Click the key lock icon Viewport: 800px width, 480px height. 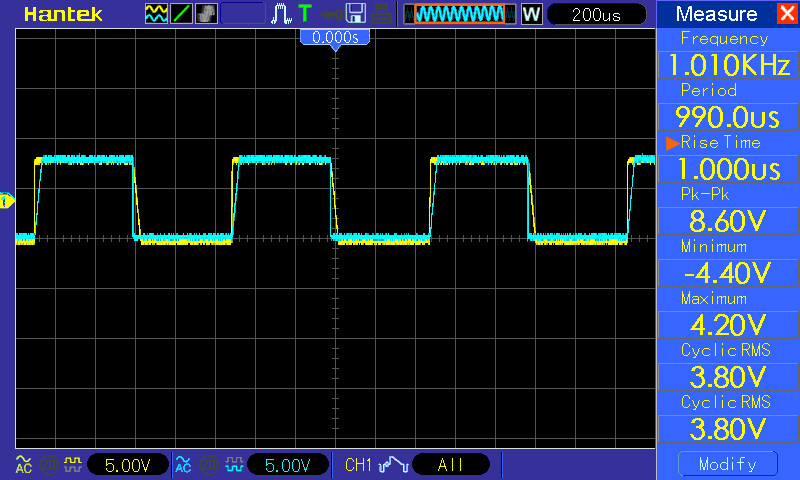coord(332,14)
